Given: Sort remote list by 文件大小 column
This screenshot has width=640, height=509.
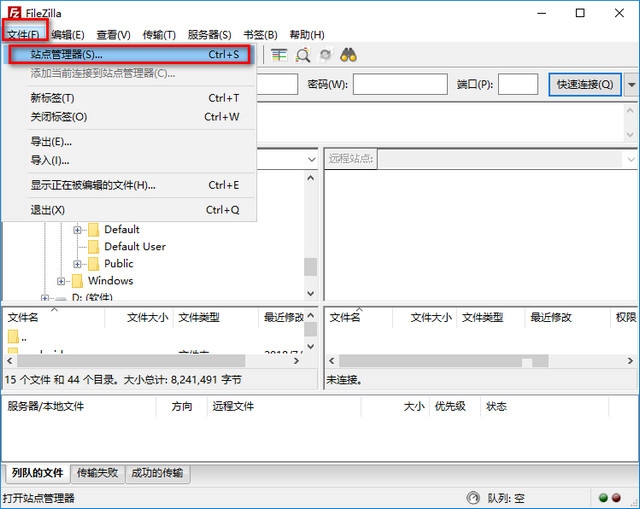Looking at the screenshot, I should click(x=424, y=318).
